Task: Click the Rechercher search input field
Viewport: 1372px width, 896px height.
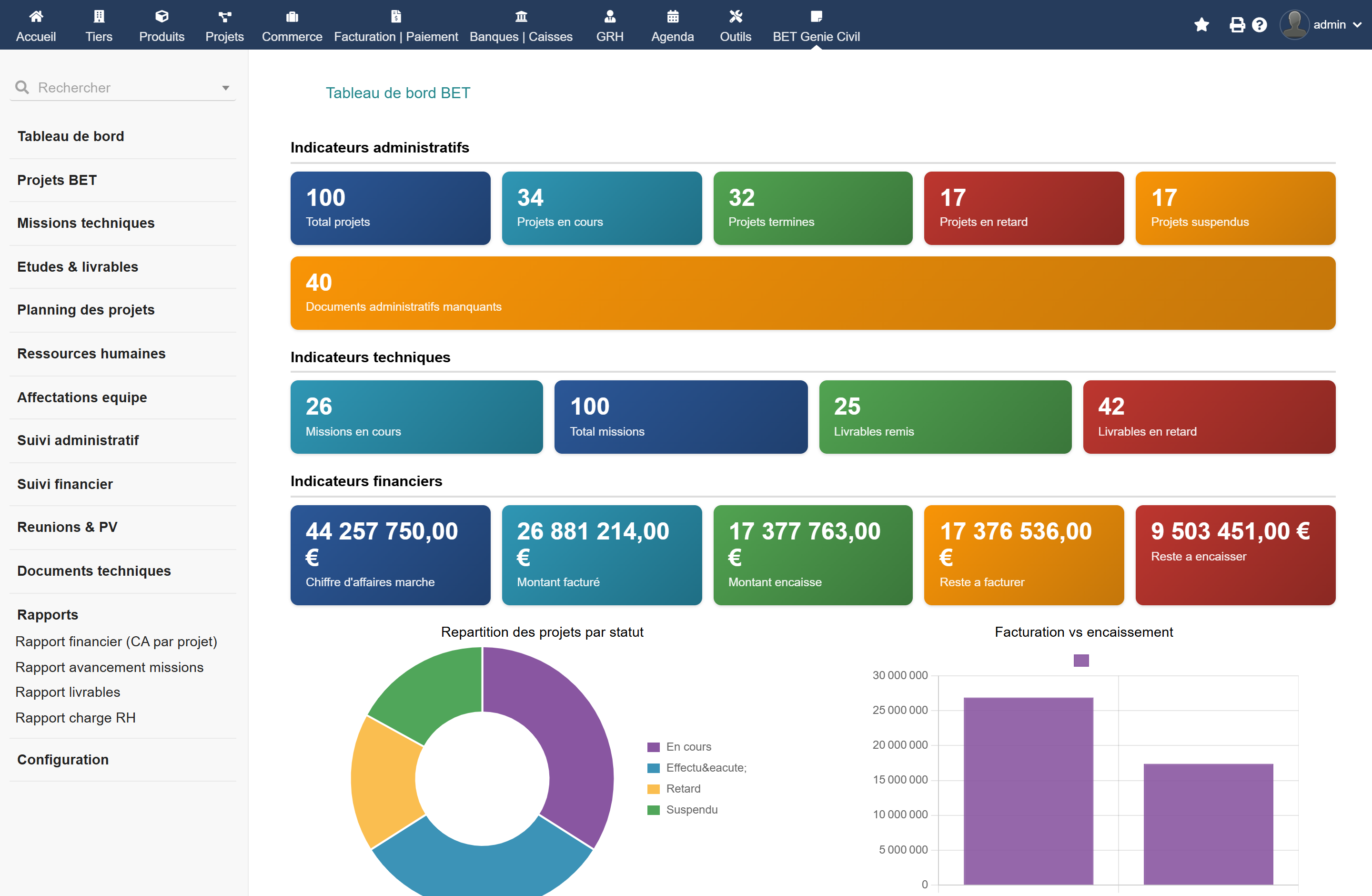Action: click(x=123, y=88)
